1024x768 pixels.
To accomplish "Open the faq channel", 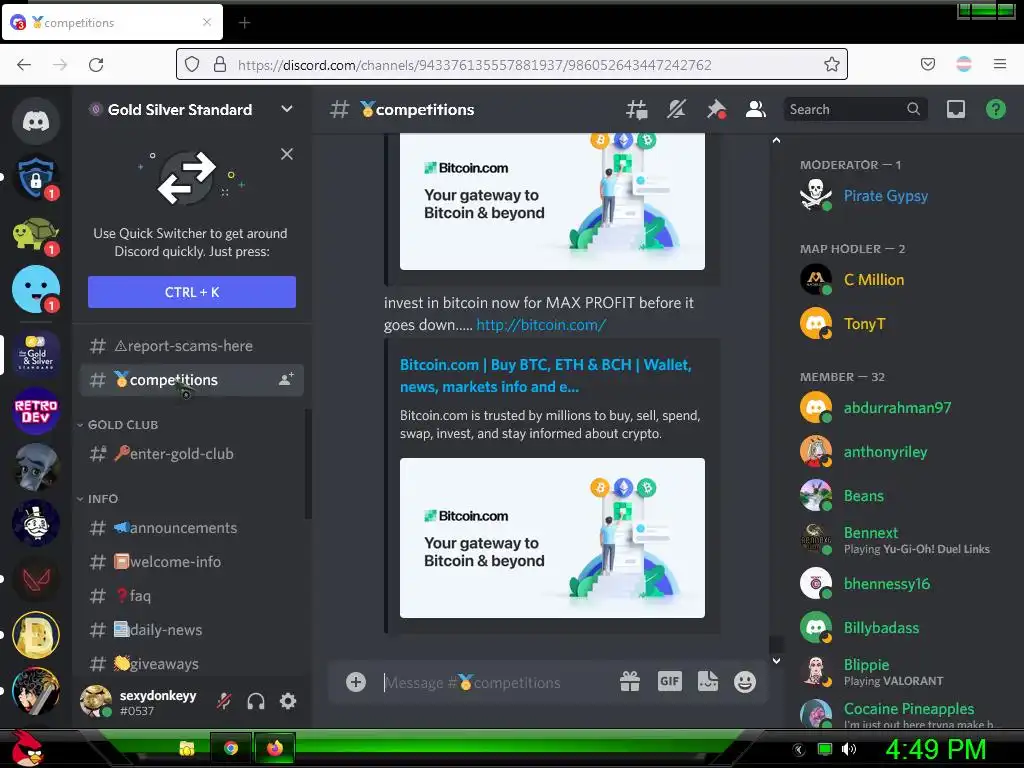I will (x=191, y=596).
